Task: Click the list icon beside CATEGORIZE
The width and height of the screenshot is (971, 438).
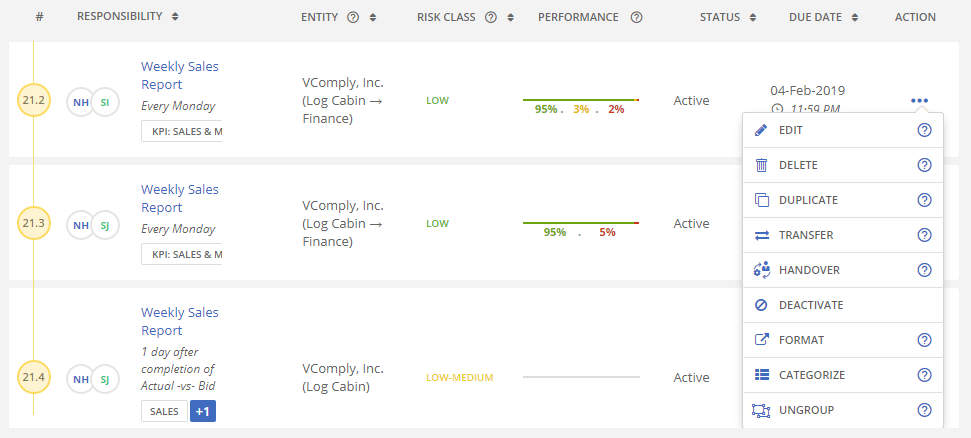Action: (x=761, y=375)
